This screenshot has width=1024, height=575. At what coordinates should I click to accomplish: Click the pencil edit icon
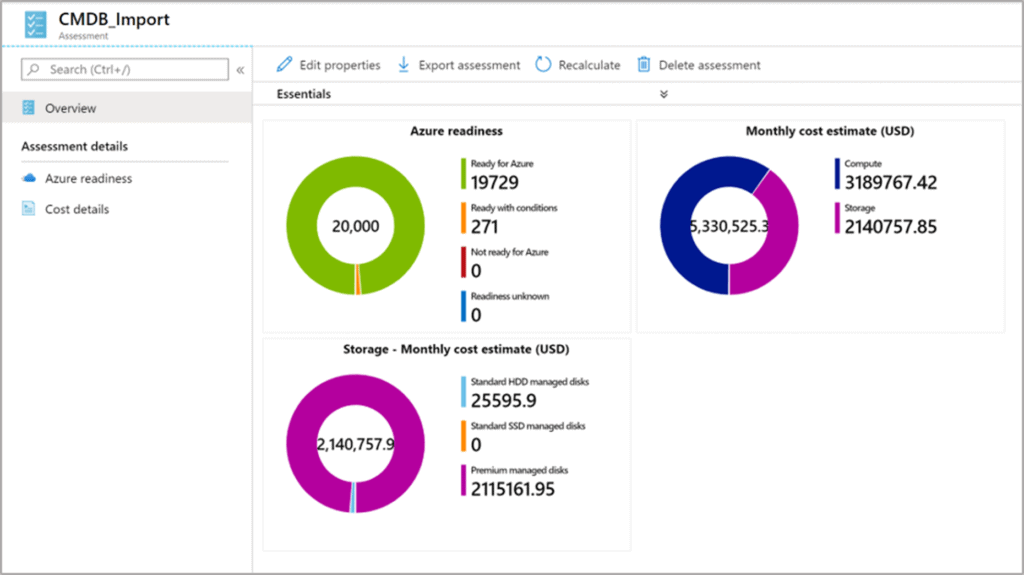[x=284, y=64]
